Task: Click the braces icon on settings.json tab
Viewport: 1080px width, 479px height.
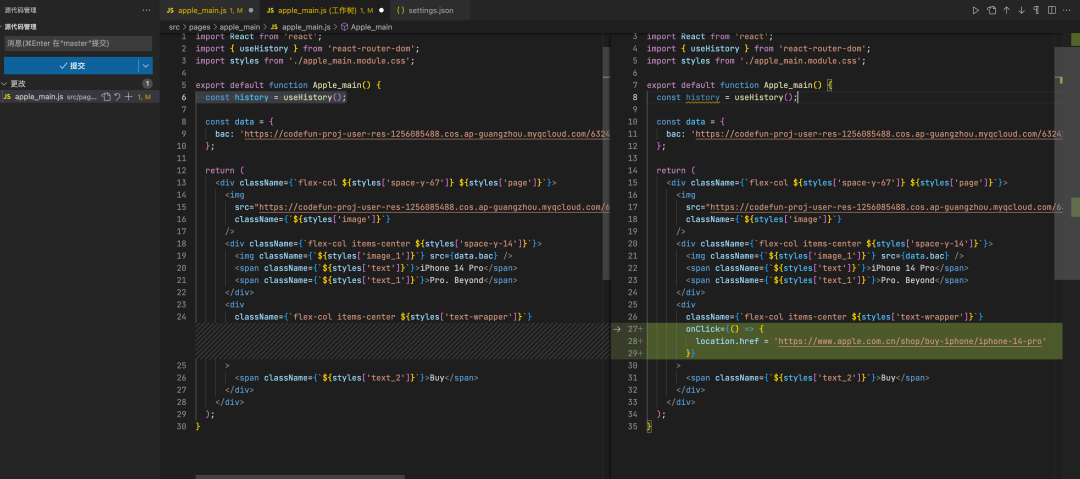Action: [400, 10]
